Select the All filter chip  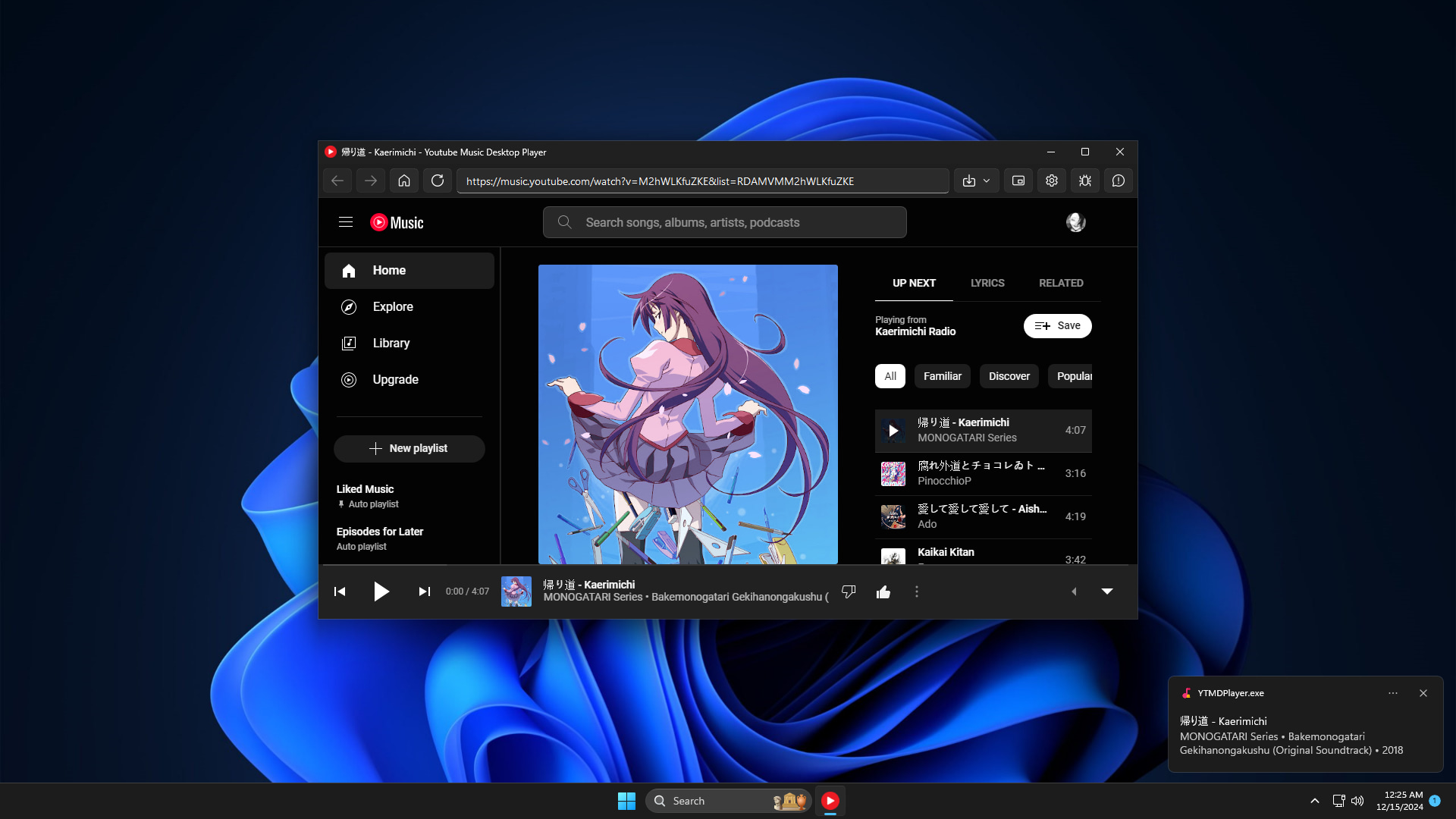[890, 376]
